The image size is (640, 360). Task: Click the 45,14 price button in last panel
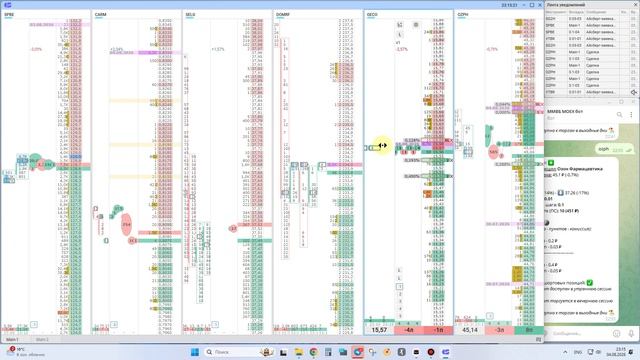470,330
